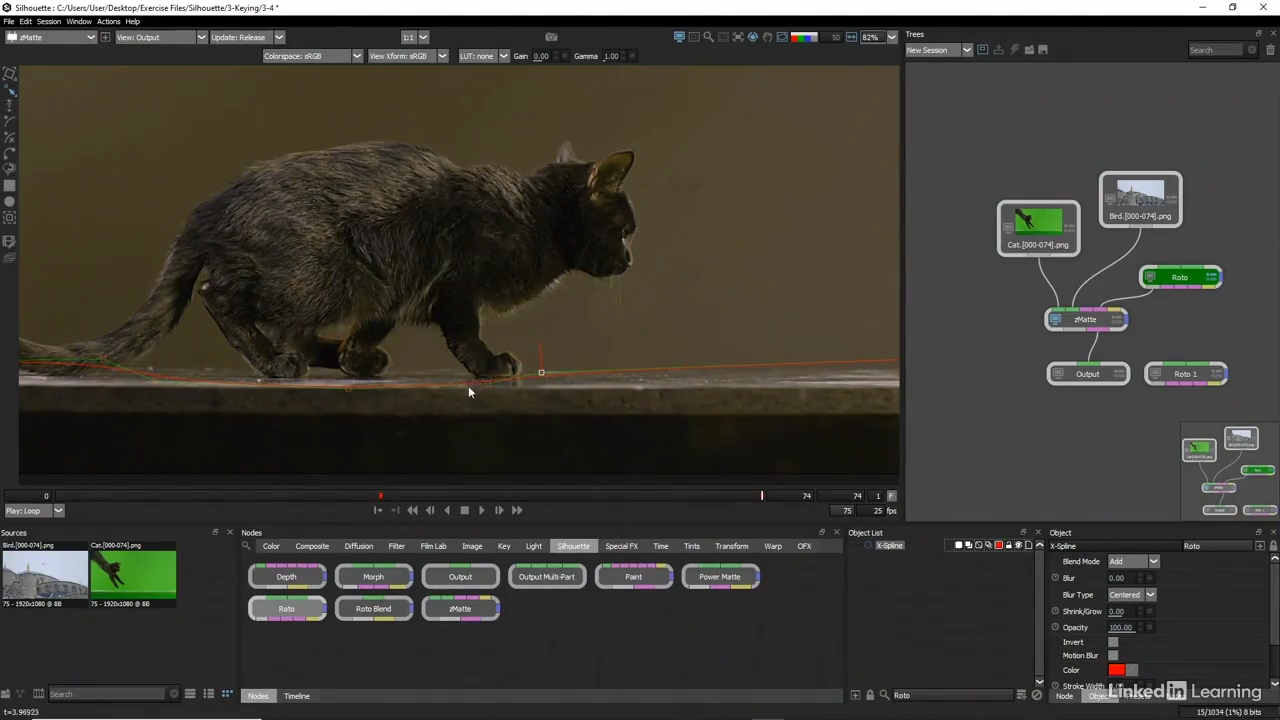Switch to the Composite node tab
1280x720 pixels.
(x=312, y=546)
